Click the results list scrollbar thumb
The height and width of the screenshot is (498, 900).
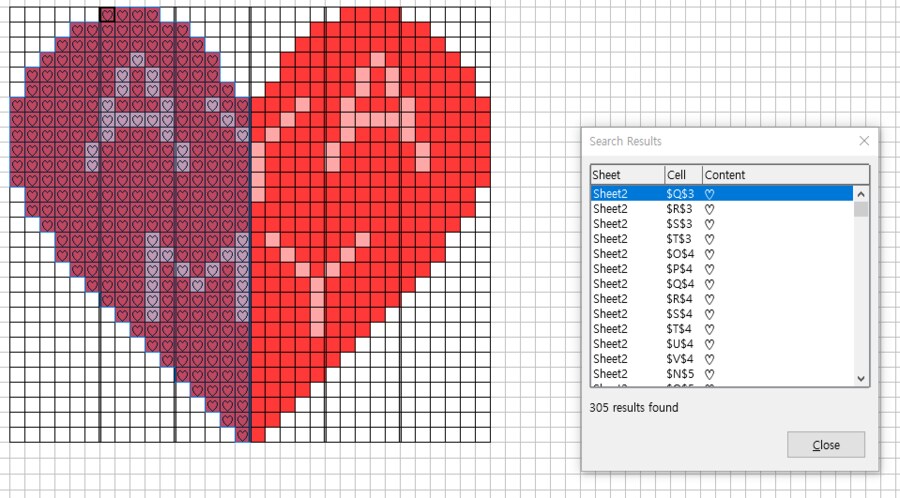coord(861,209)
